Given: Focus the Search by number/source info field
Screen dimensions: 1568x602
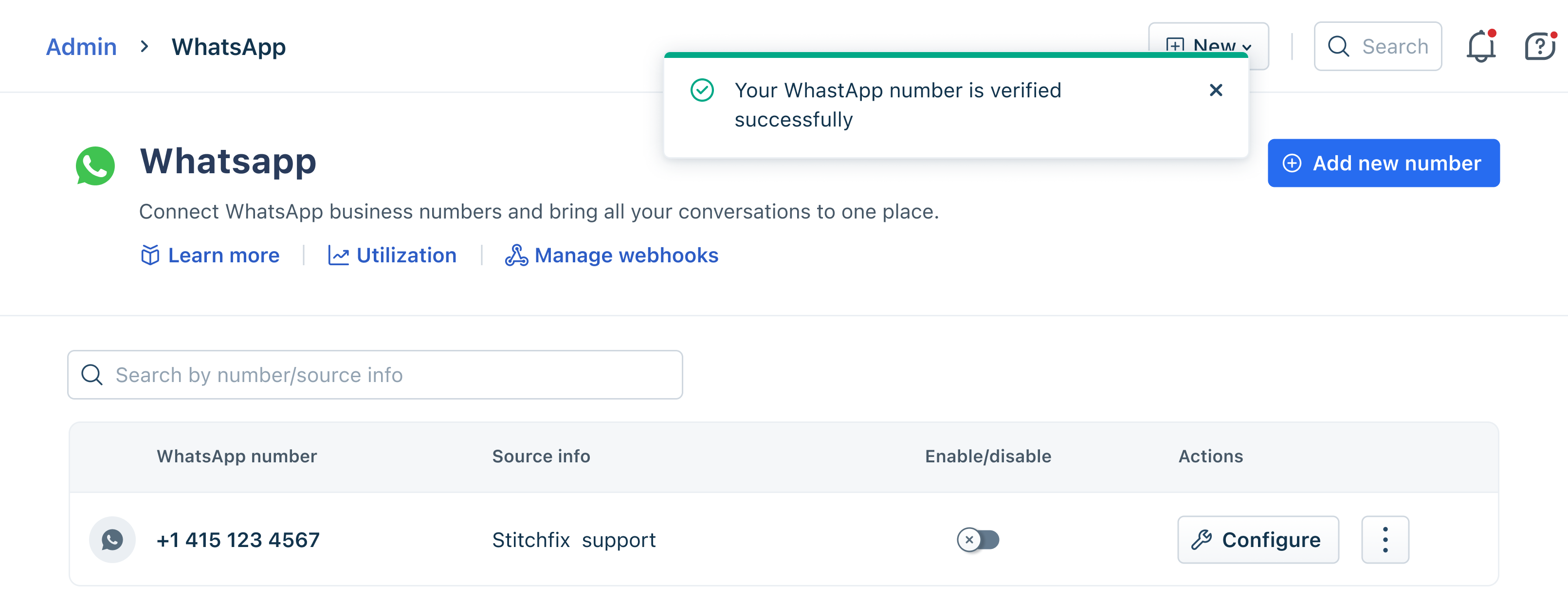Looking at the screenshot, I should 389,375.
